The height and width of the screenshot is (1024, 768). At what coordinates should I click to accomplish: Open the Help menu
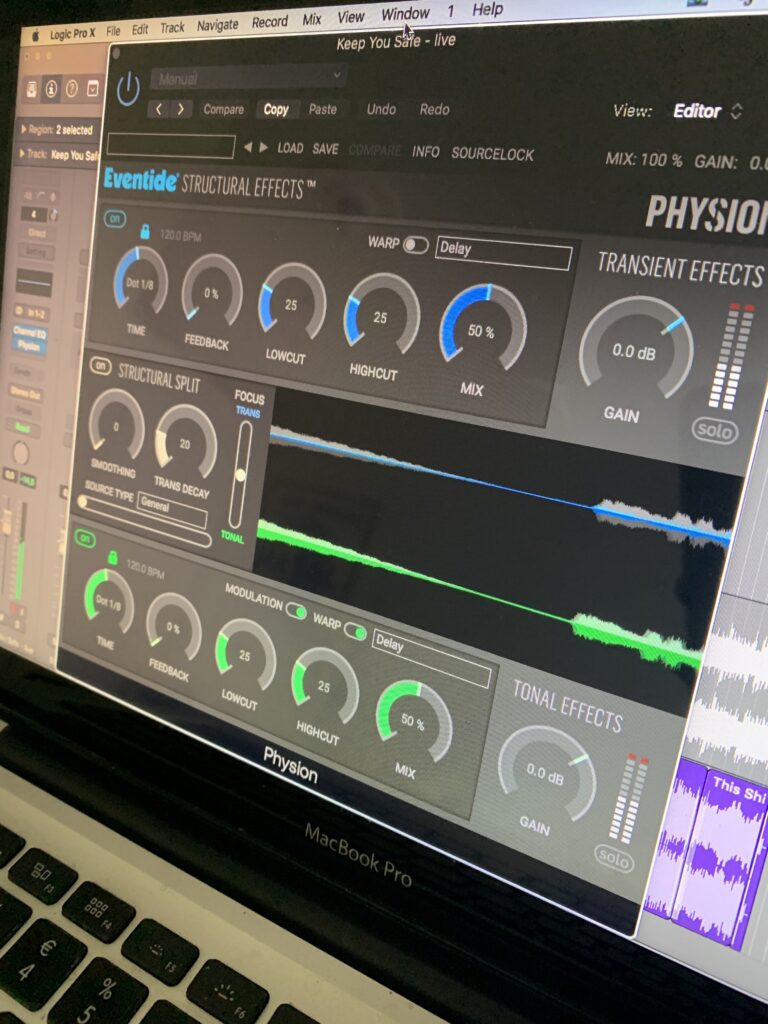pos(488,9)
